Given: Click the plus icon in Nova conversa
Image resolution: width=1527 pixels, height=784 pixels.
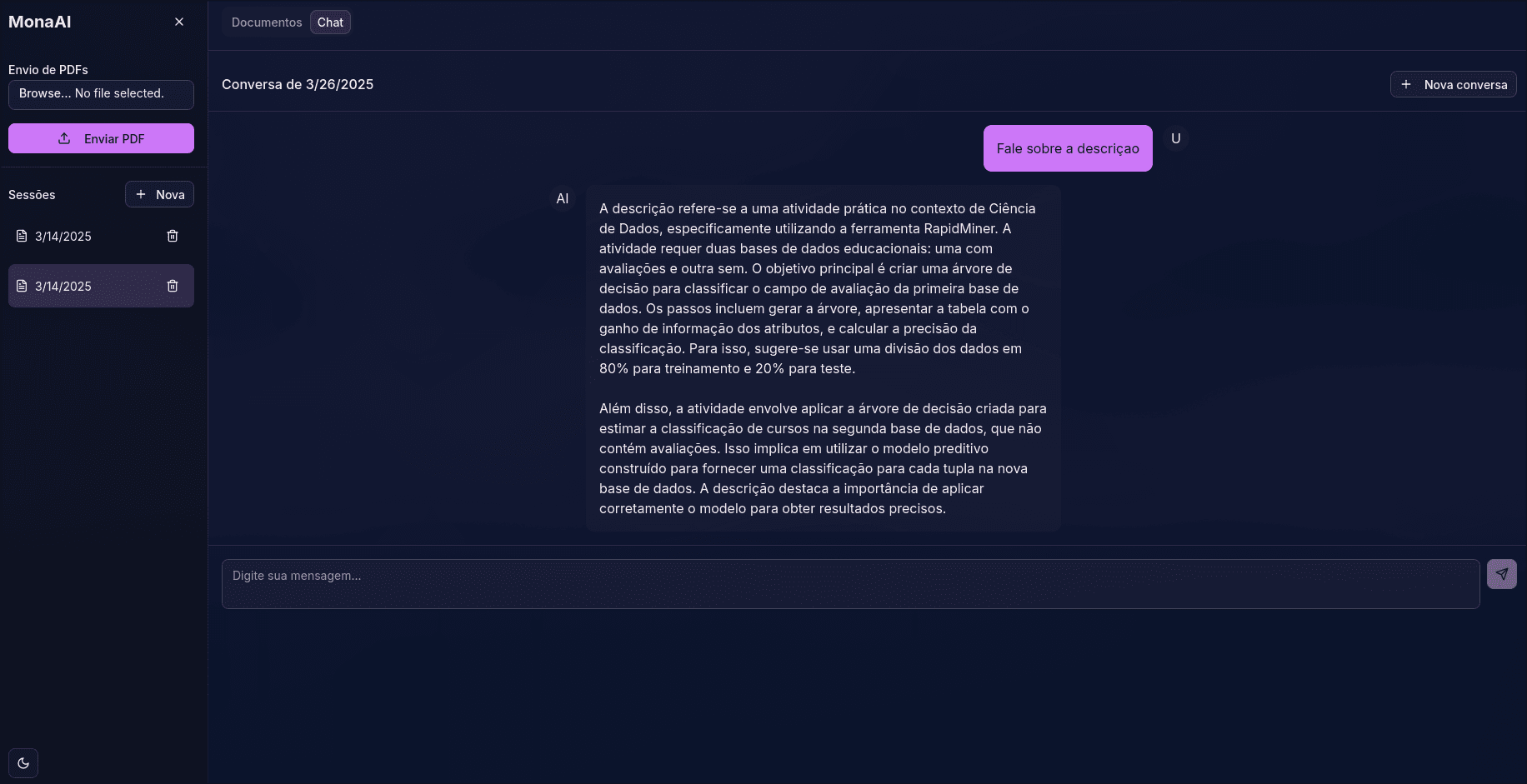Looking at the screenshot, I should (1406, 84).
